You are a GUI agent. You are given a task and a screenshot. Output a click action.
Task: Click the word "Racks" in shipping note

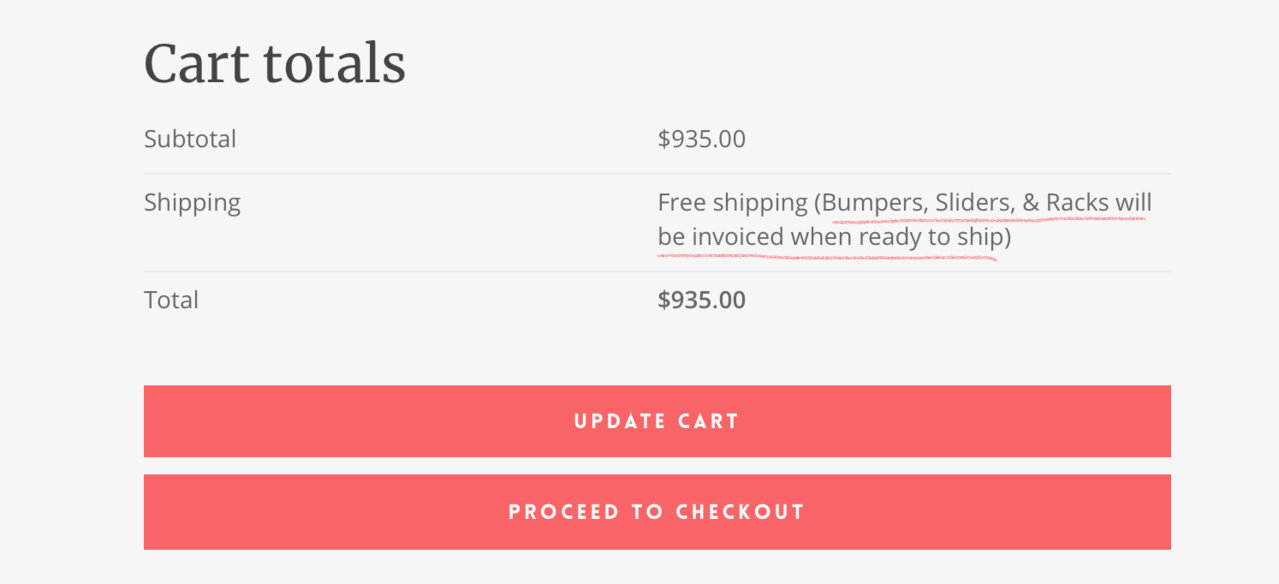tap(1078, 203)
